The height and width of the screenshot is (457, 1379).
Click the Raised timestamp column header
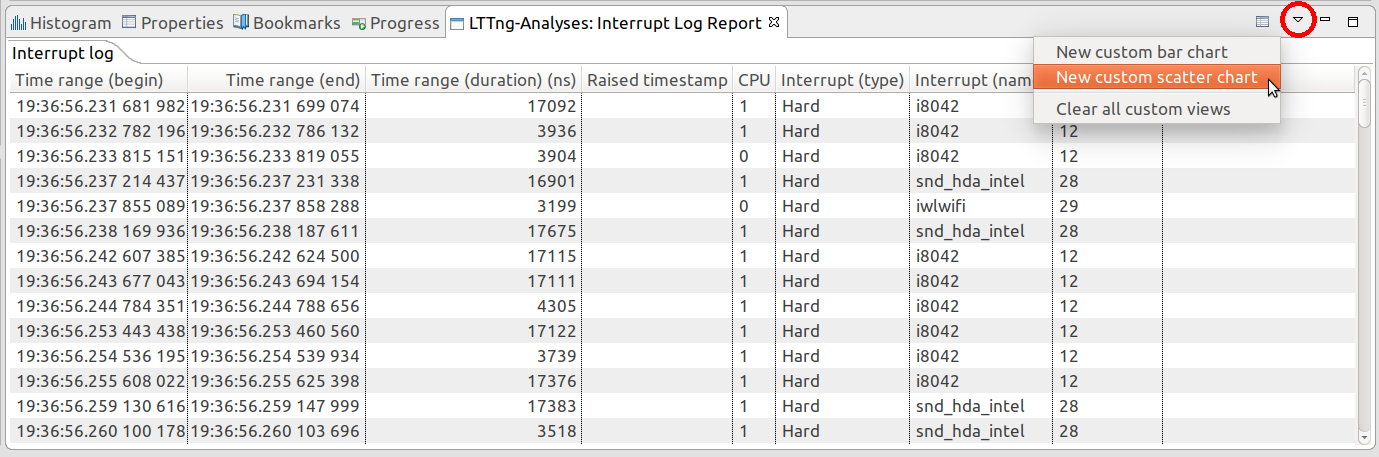point(657,80)
